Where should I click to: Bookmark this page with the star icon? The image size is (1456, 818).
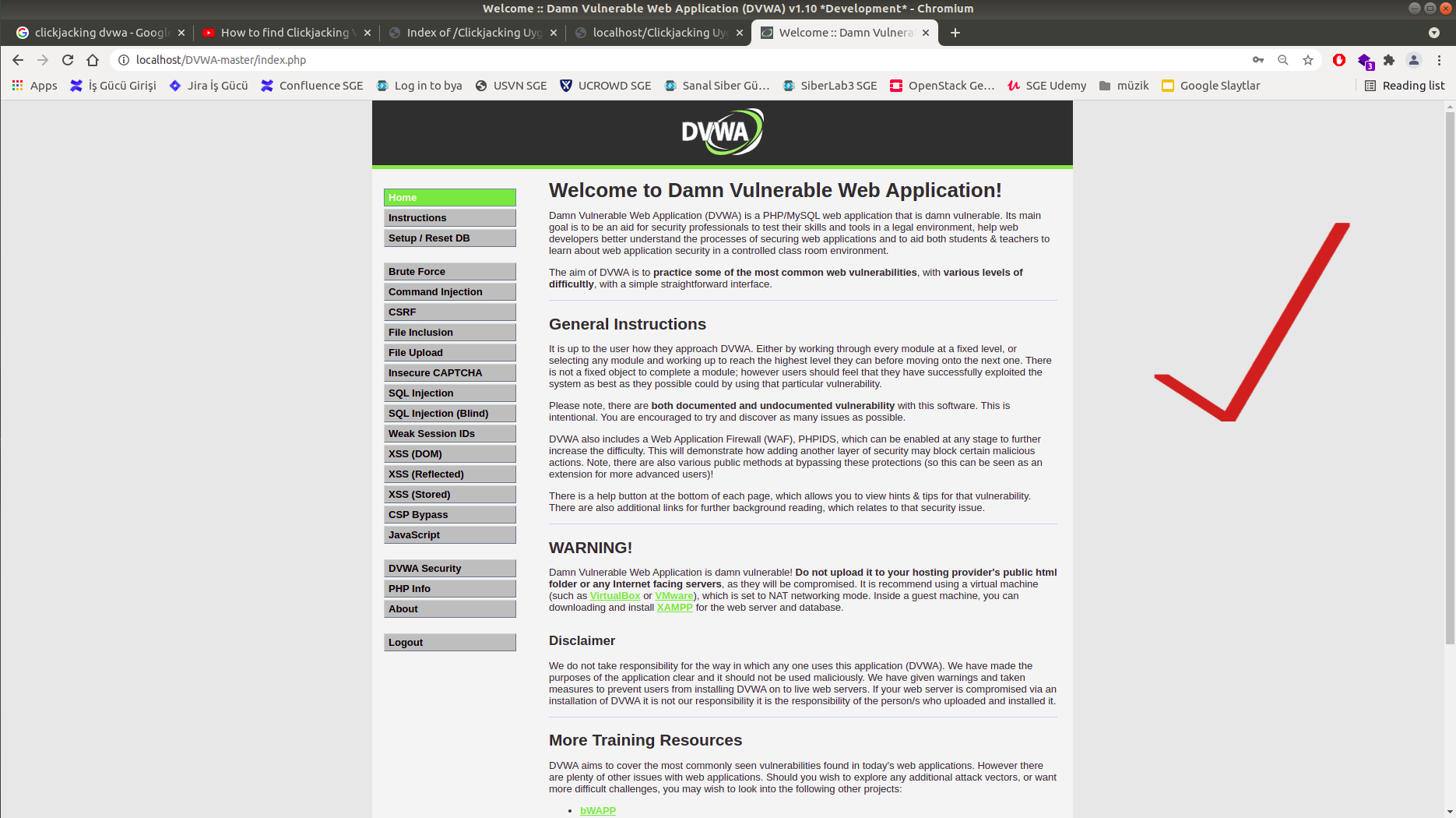(x=1308, y=60)
